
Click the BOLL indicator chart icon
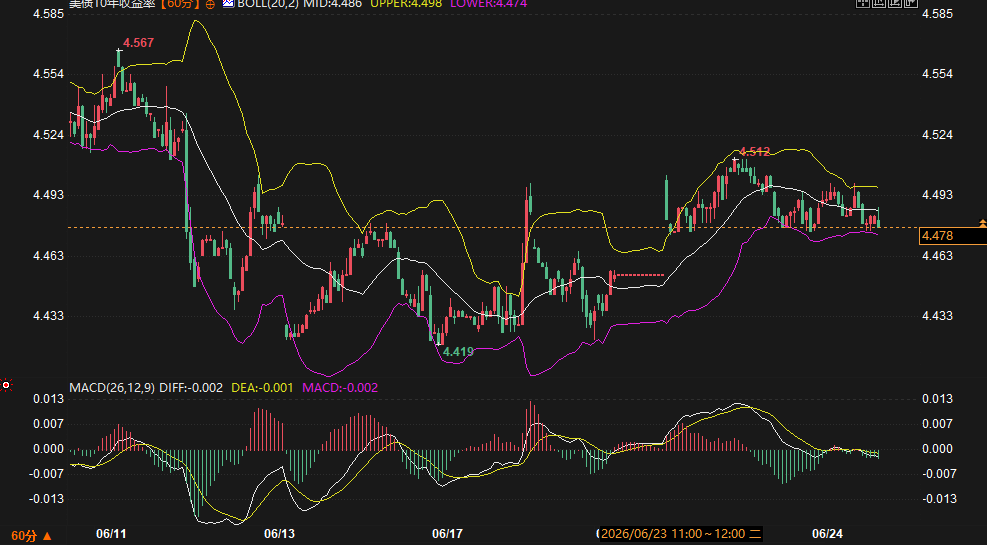click(228, 3)
